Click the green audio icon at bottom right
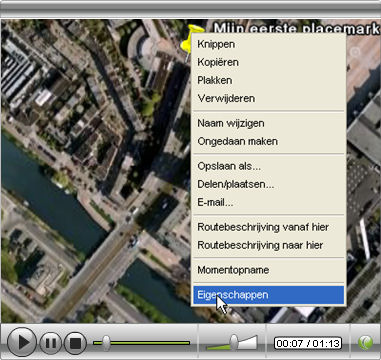This screenshot has height=360, width=381. (365, 343)
